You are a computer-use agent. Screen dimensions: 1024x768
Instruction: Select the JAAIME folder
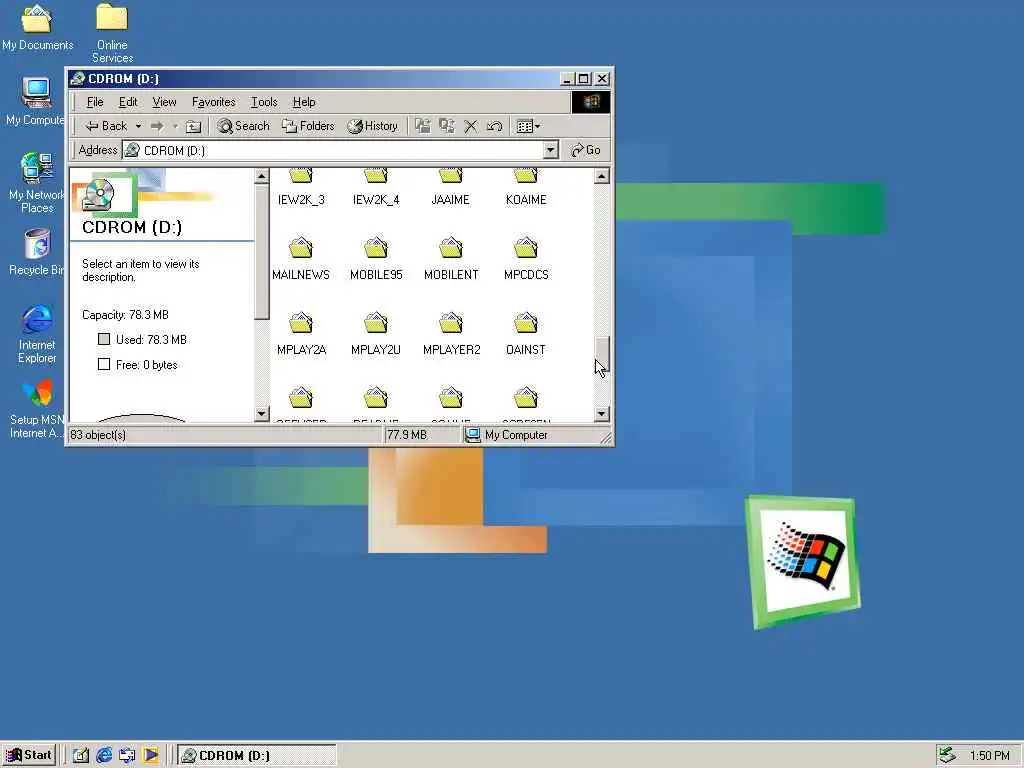pyautogui.click(x=451, y=187)
